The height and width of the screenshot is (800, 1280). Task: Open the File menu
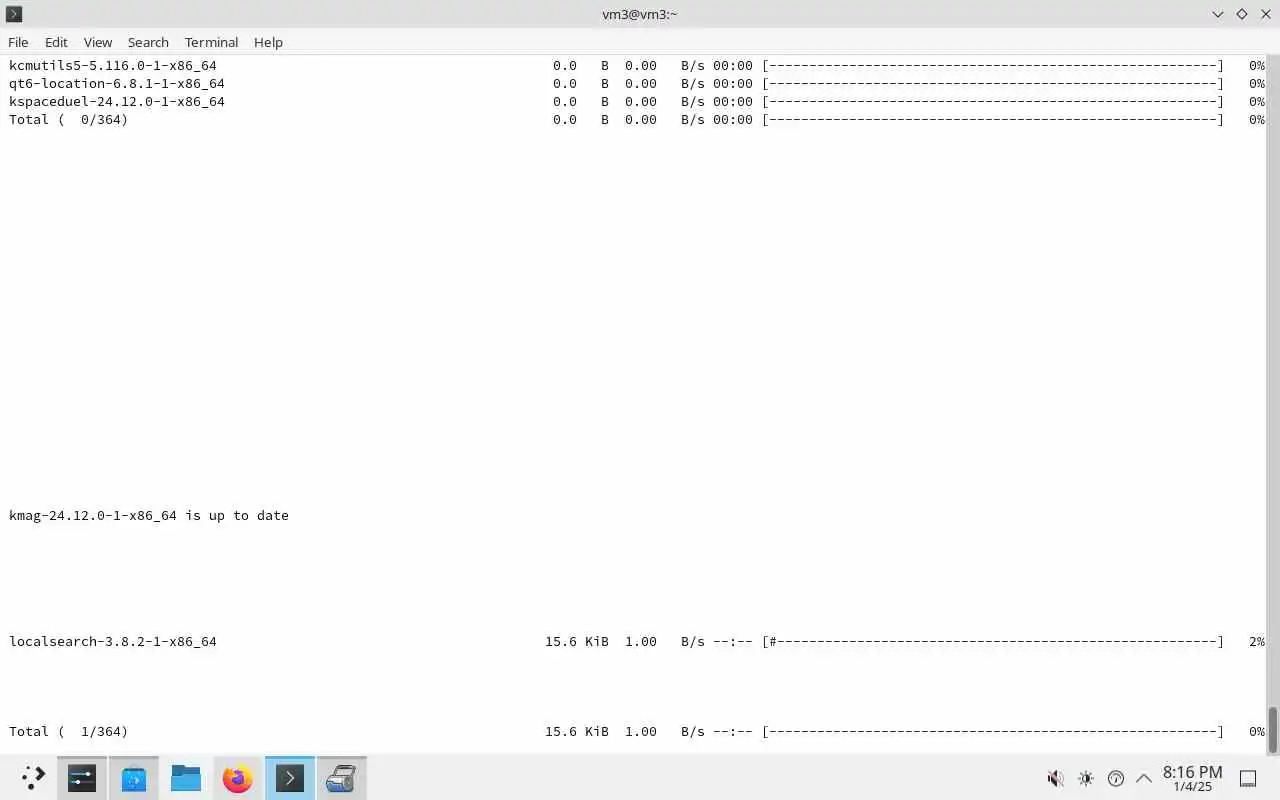click(18, 42)
